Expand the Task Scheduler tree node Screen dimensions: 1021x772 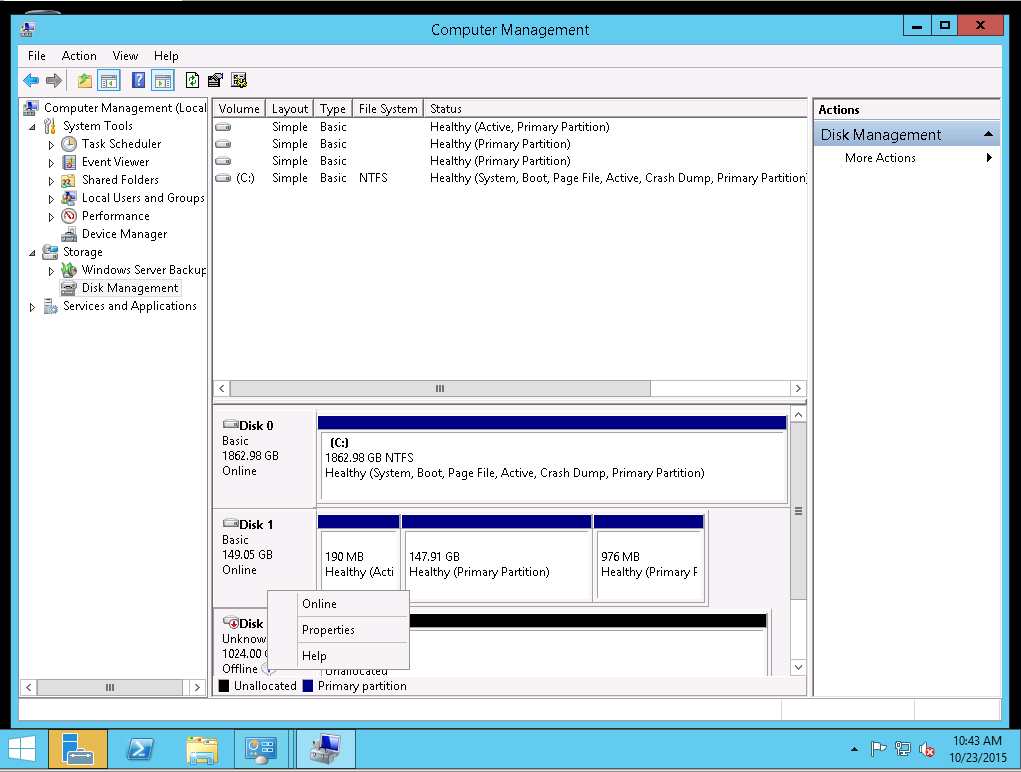pos(52,145)
